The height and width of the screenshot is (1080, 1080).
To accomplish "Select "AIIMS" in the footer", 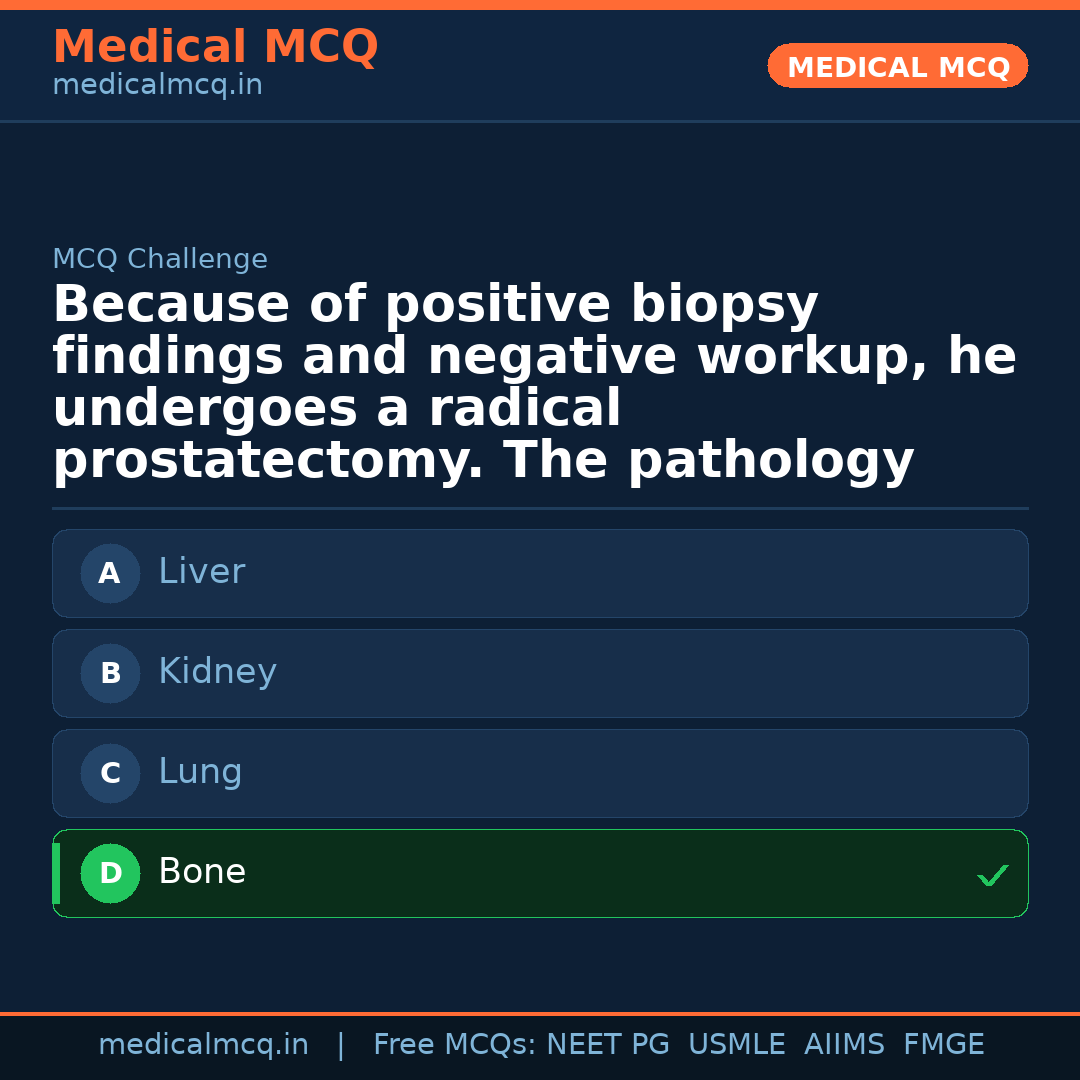I will click(844, 1045).
